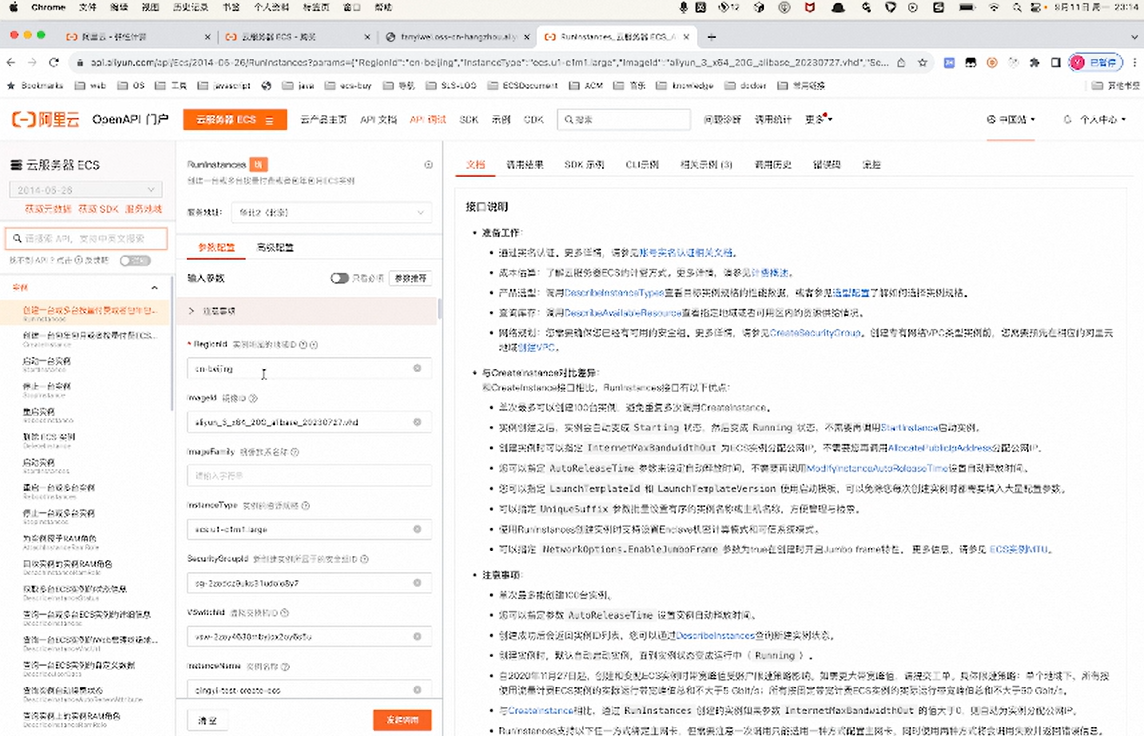Viewport: 1144px width, 736px height.
Task: Open the 中国站 site selector
Action: pos(1010,119)
